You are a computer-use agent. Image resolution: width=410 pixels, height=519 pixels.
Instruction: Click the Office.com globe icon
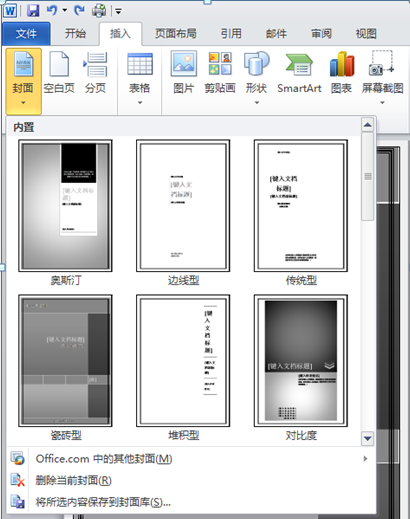coord(17,458)
